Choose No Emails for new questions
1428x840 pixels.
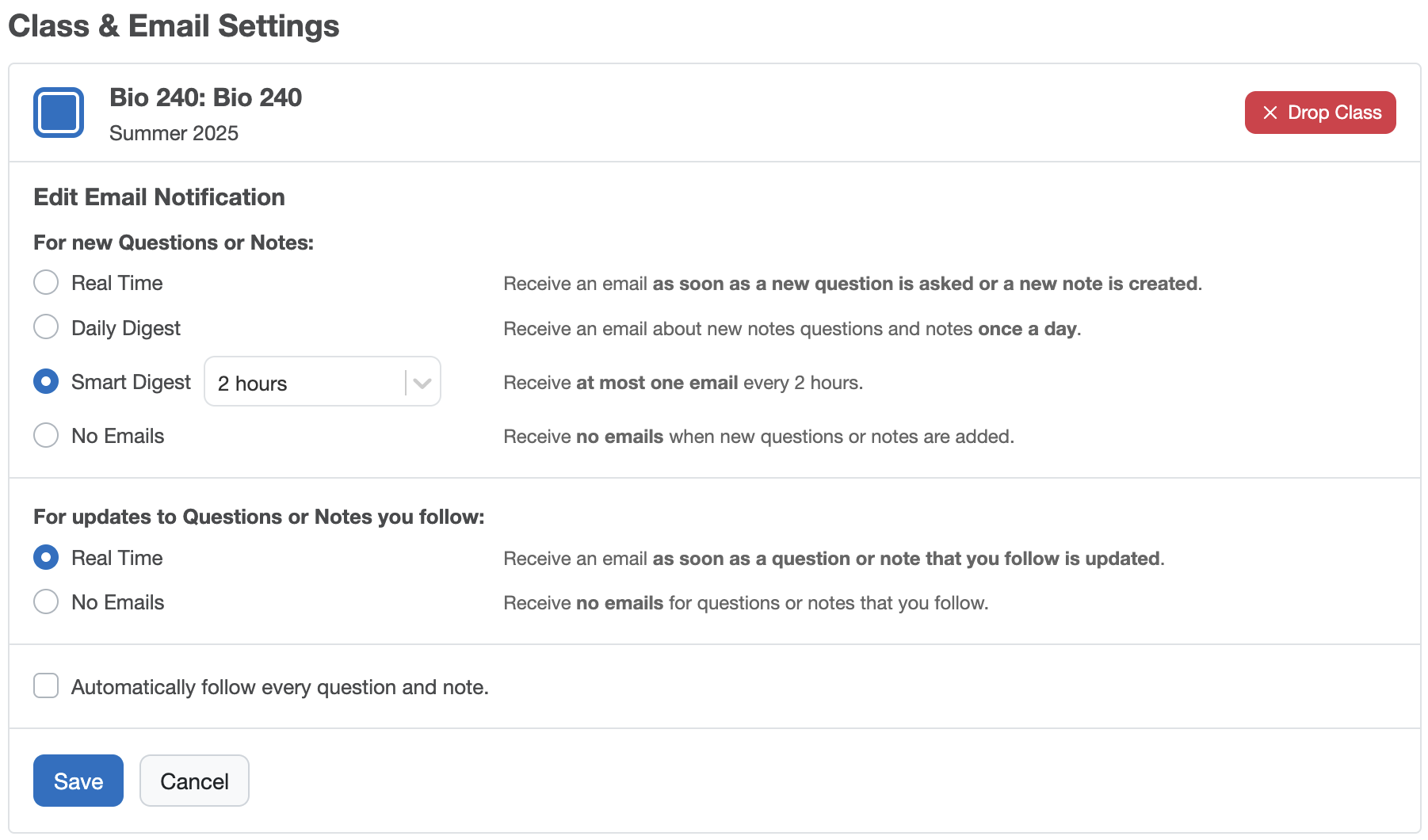coord(46,435)
